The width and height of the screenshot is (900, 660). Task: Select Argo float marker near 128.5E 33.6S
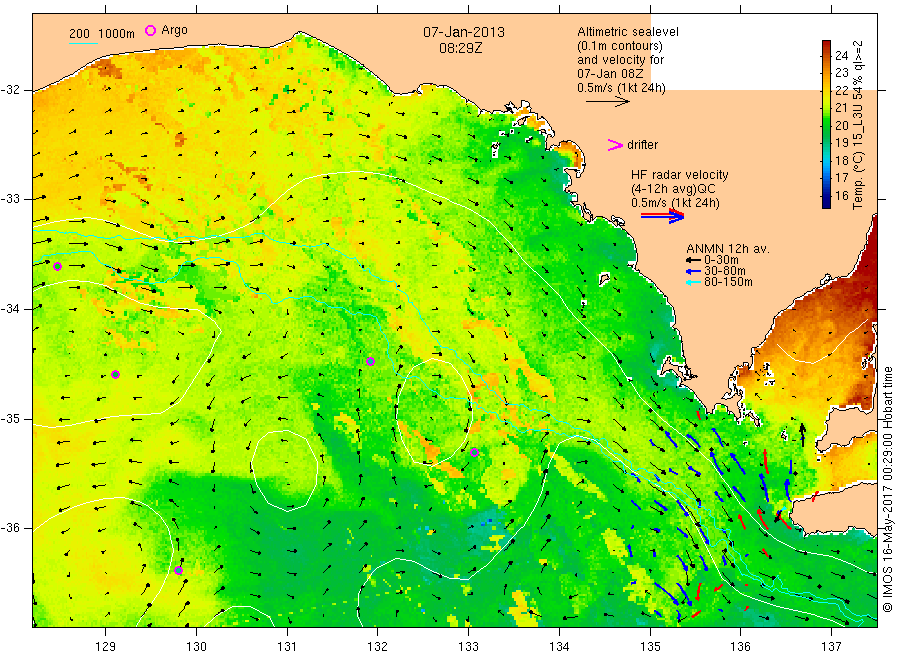tap(57, 266)
